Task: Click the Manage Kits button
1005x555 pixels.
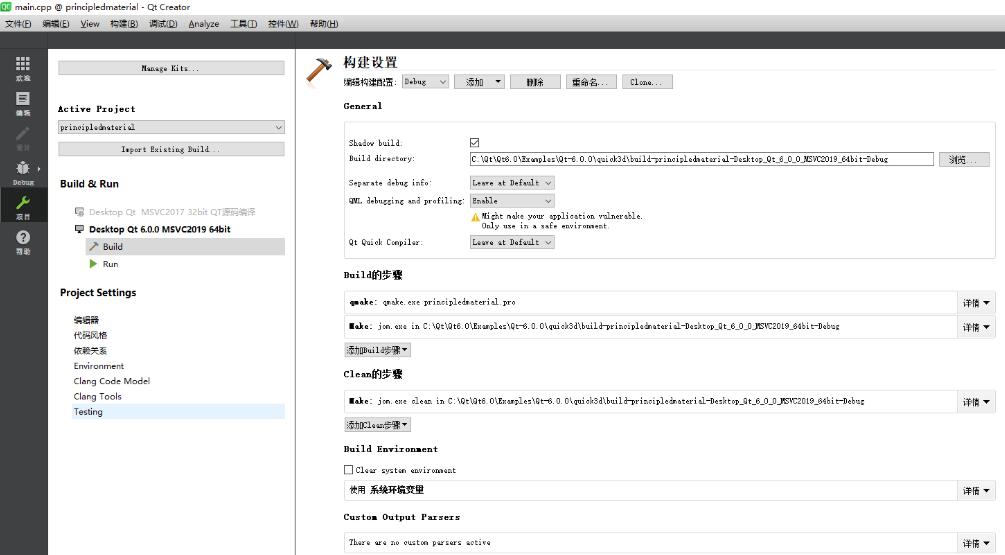Action: coord(171,68)
